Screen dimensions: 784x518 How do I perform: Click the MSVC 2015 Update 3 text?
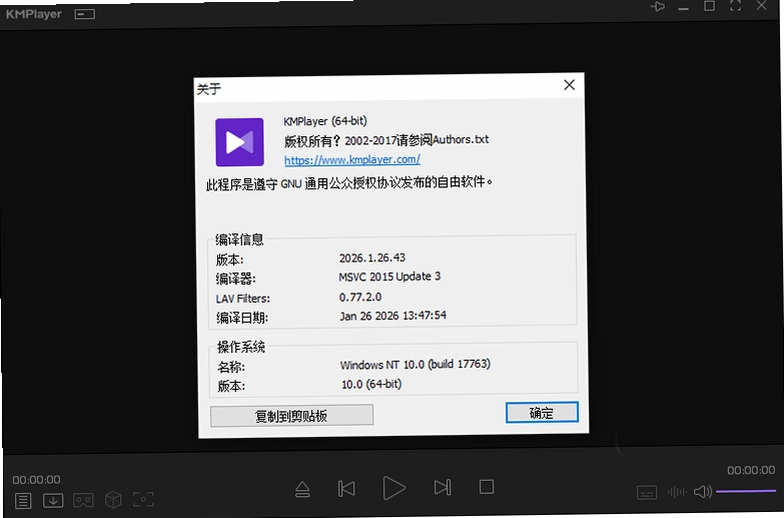(x=390, y=277)
